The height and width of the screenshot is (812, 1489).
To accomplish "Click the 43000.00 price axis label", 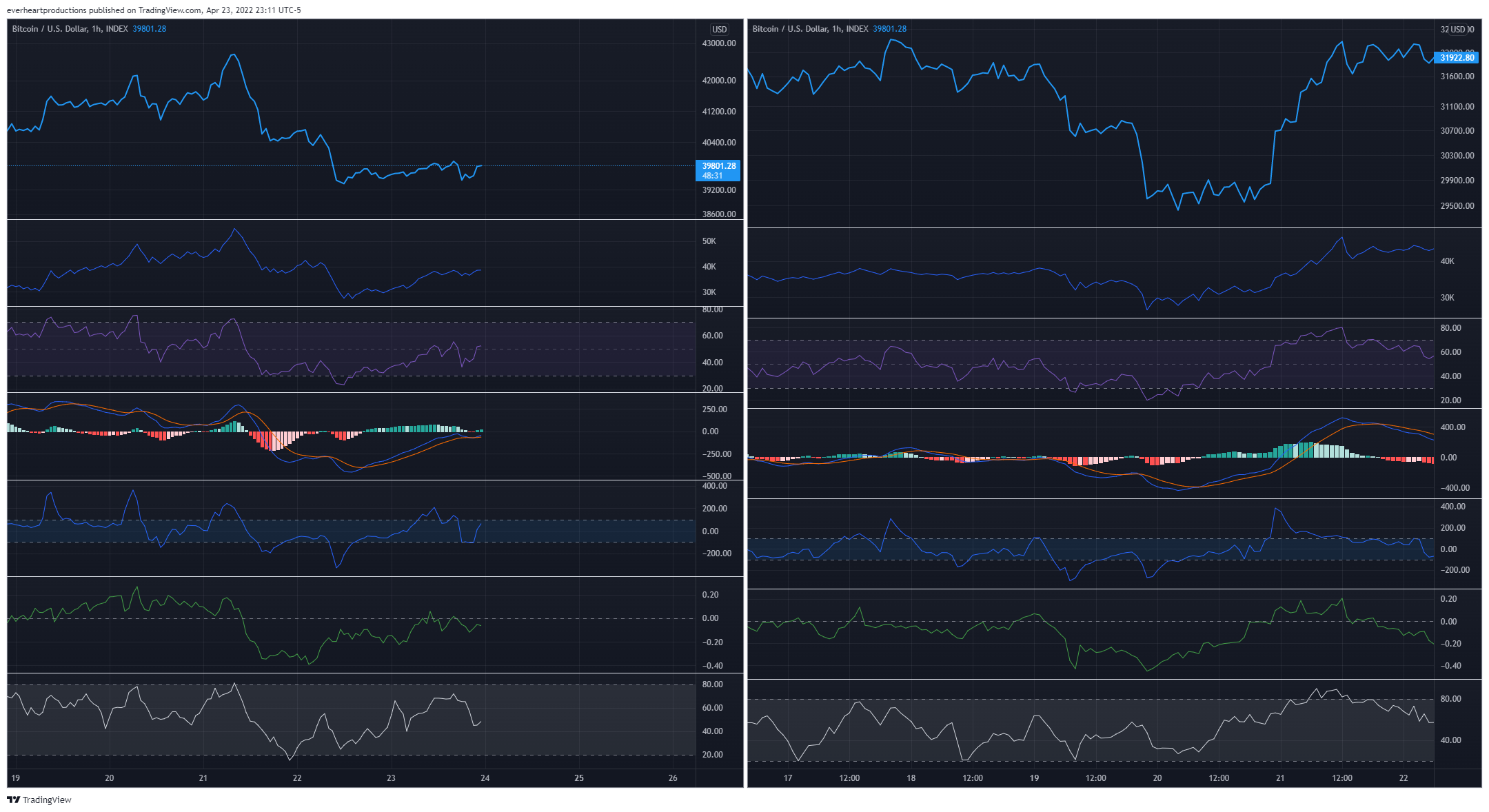I will (719, 43).
